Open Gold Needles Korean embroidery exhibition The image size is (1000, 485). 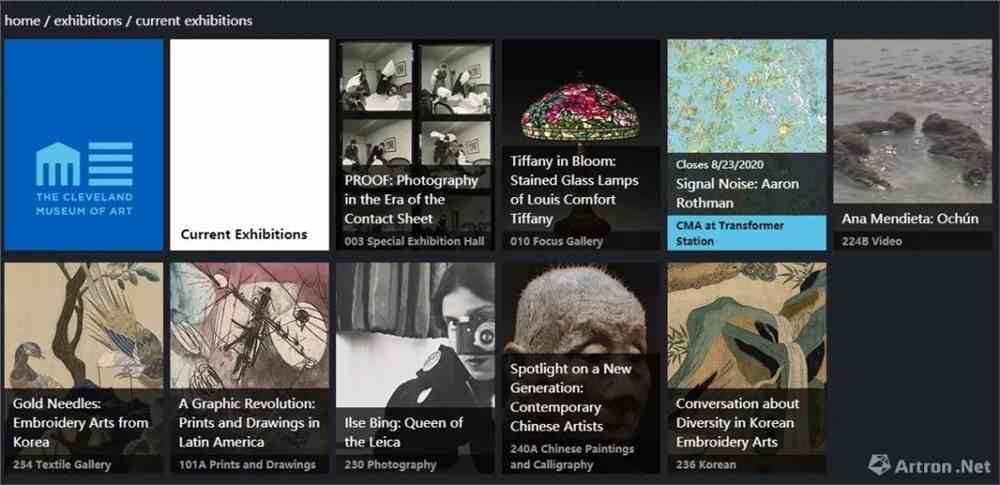[x=84, y=368]
